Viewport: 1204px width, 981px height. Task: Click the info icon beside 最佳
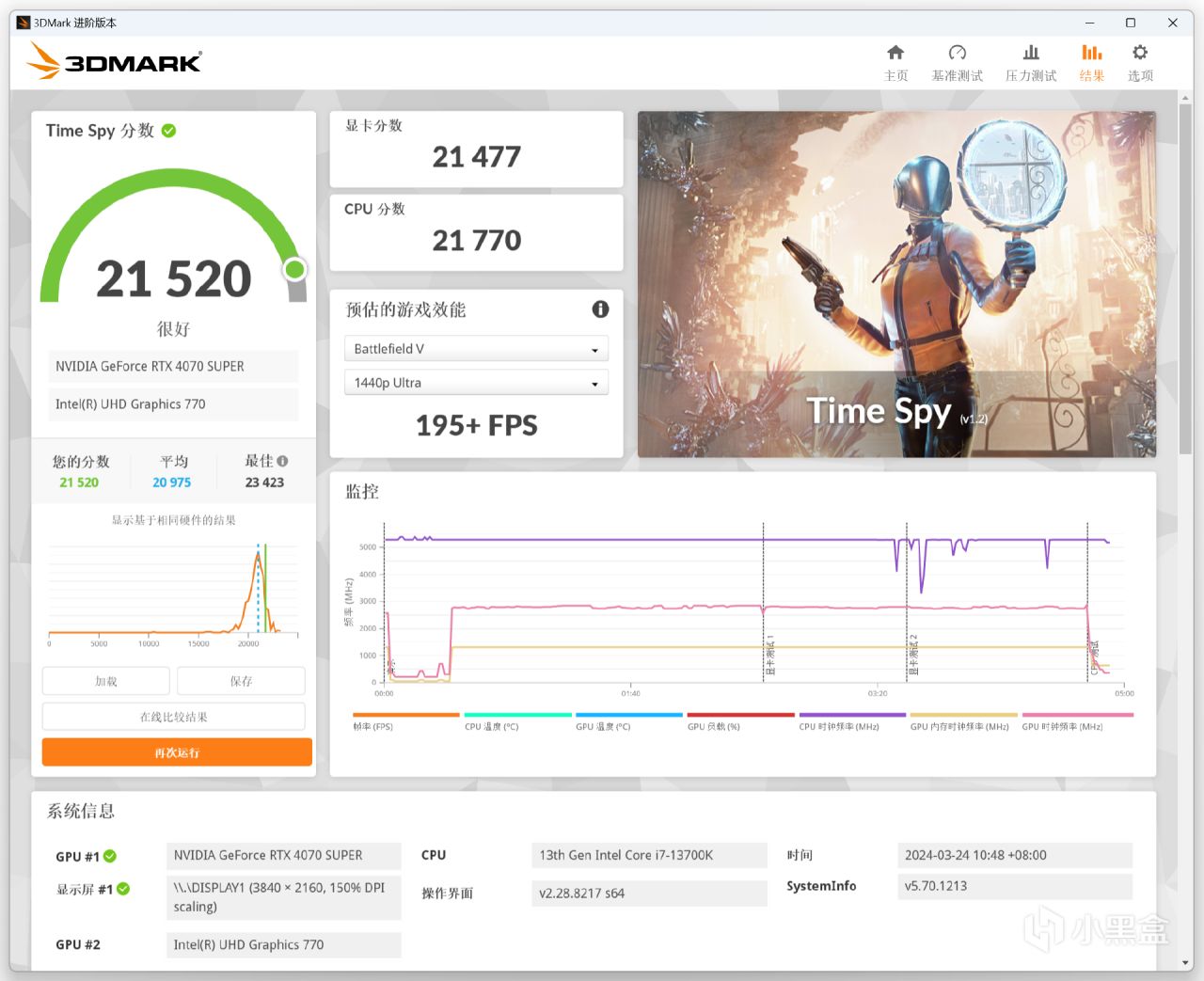[282, 461]
